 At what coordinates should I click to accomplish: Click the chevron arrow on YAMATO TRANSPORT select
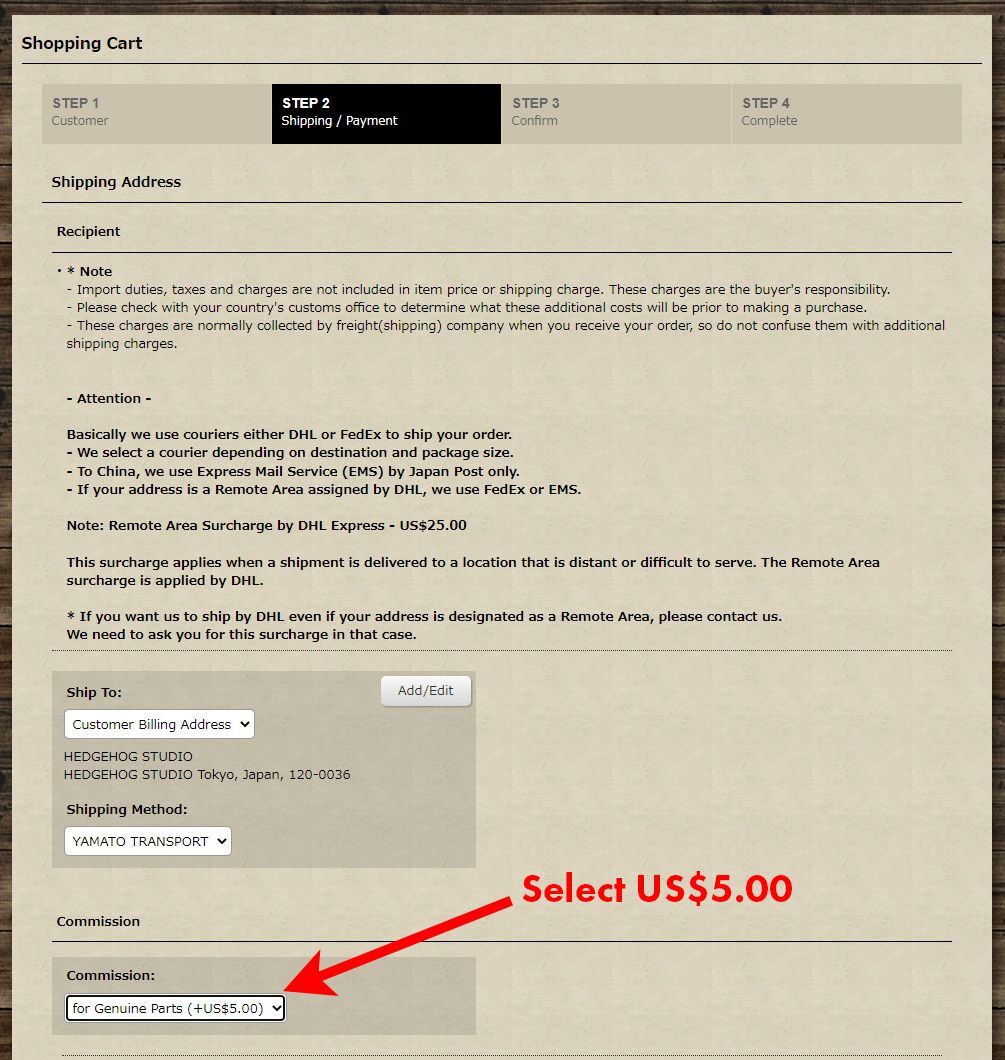coord(222,841)
